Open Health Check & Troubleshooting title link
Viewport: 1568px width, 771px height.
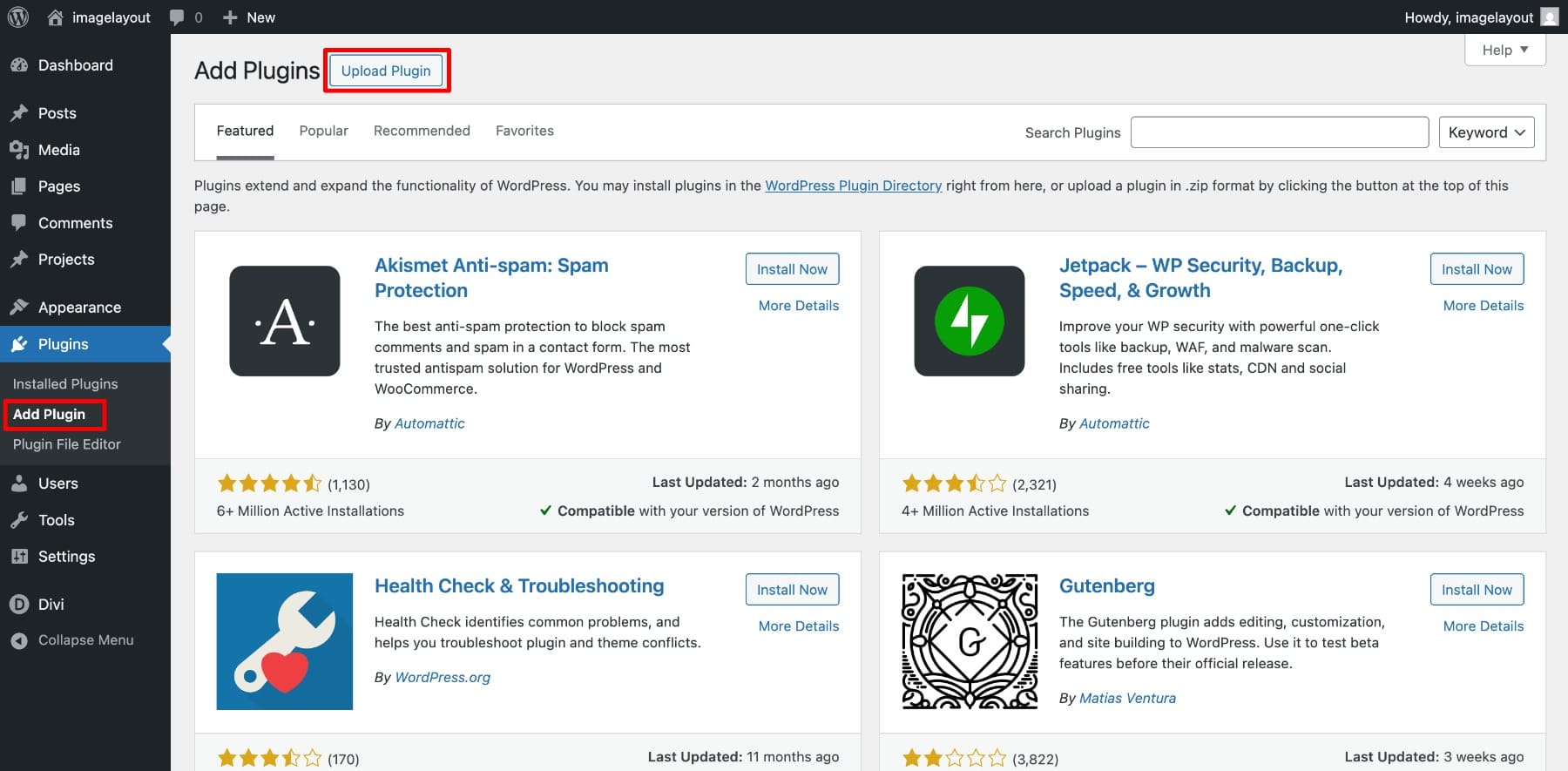pyautogui.click(x=519, y=586)
